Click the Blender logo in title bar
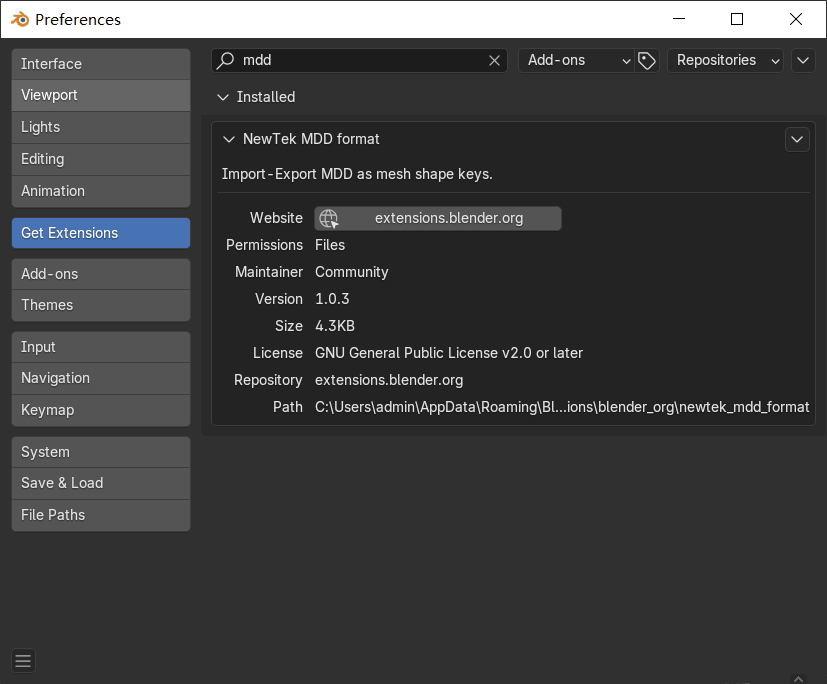 (20, 19)
